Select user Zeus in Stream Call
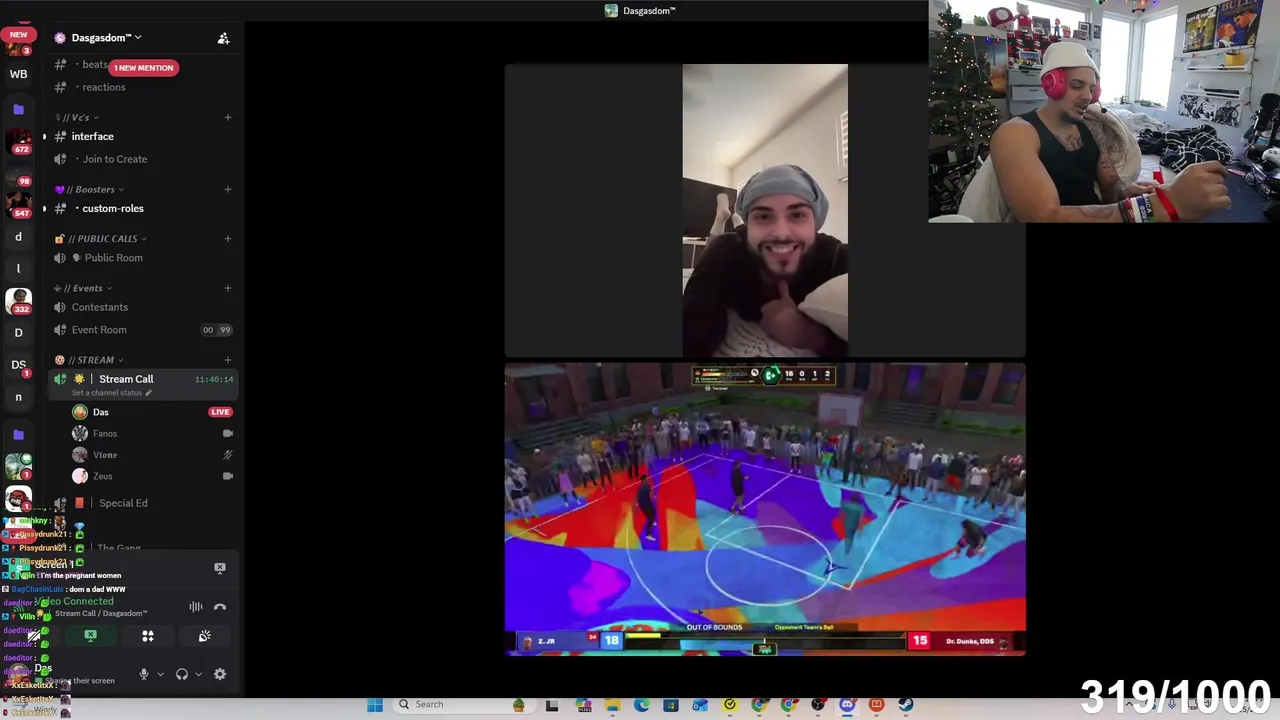The height and width of the screenshot is (720, 1280). [102, 476]
